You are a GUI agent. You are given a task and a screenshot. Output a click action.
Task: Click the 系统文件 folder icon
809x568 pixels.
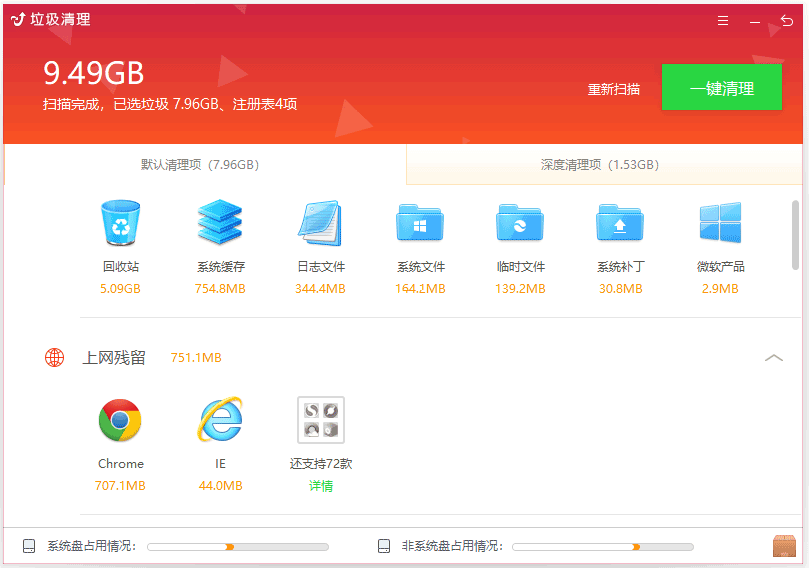(x=420, y=223)
